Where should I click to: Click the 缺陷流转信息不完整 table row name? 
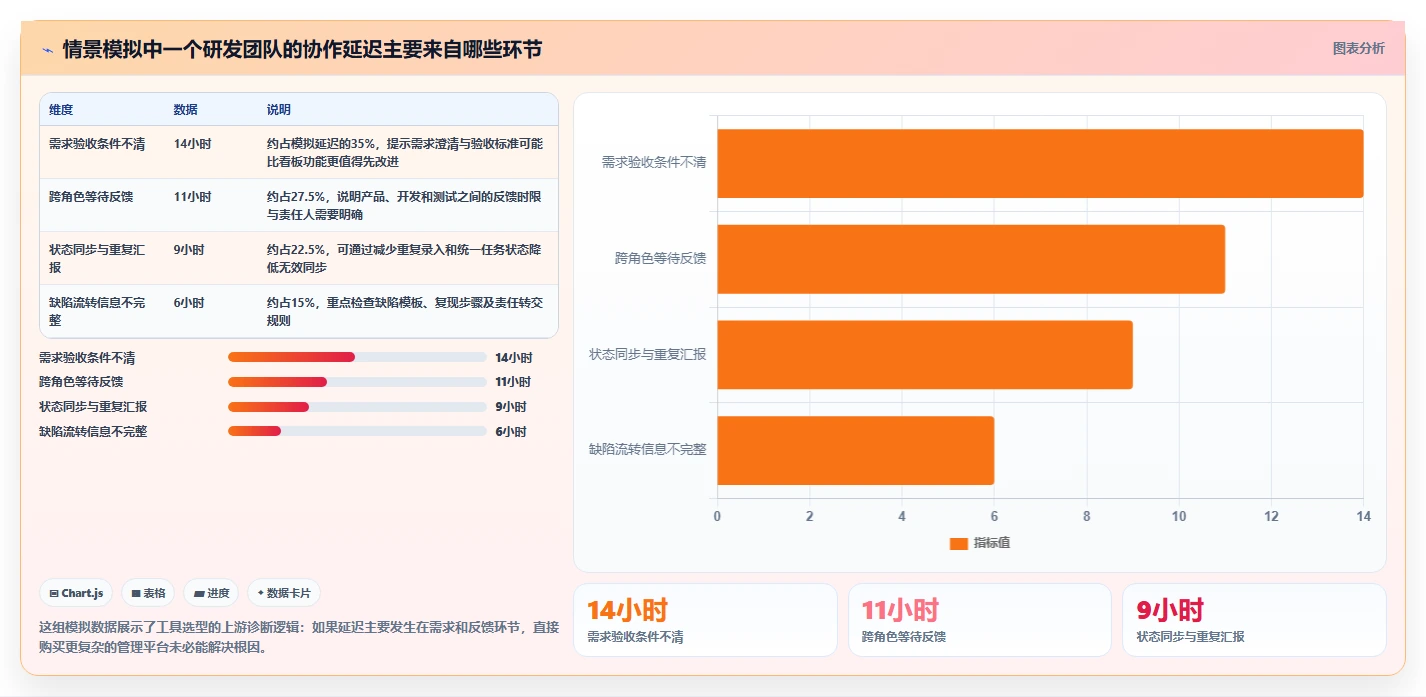[97, 311]
